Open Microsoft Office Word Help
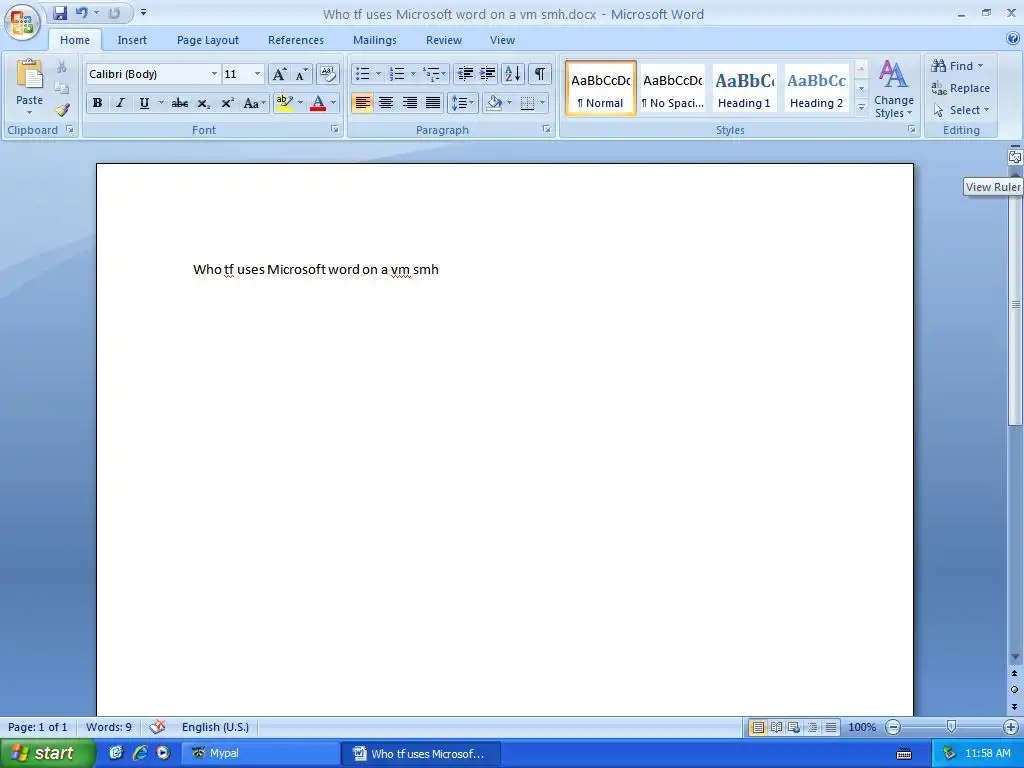This screenshot has width=1024, height=768. click(1013, 39)
